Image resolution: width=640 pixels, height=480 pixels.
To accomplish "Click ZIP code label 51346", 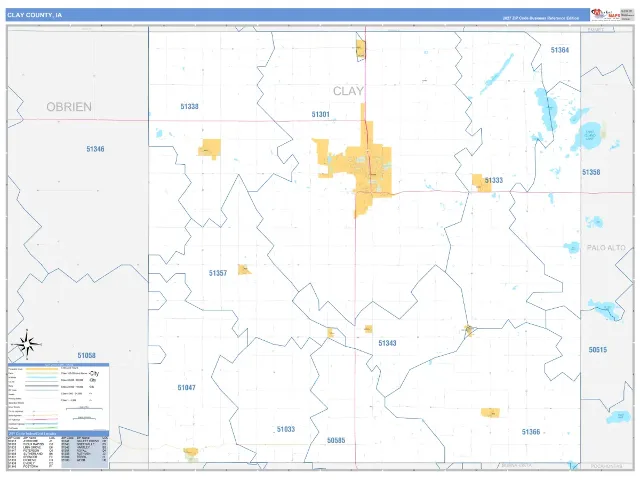I will tap(95, 149).
